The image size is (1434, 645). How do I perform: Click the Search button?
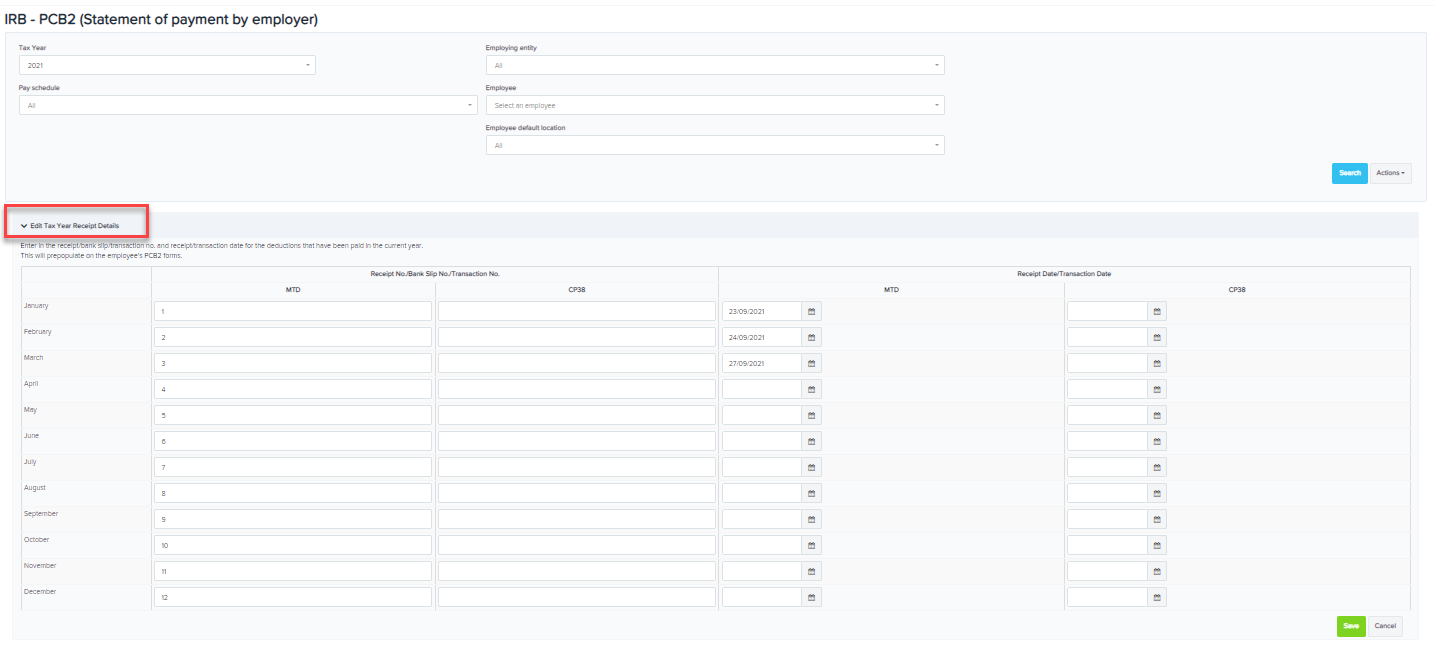(1349, 172)
